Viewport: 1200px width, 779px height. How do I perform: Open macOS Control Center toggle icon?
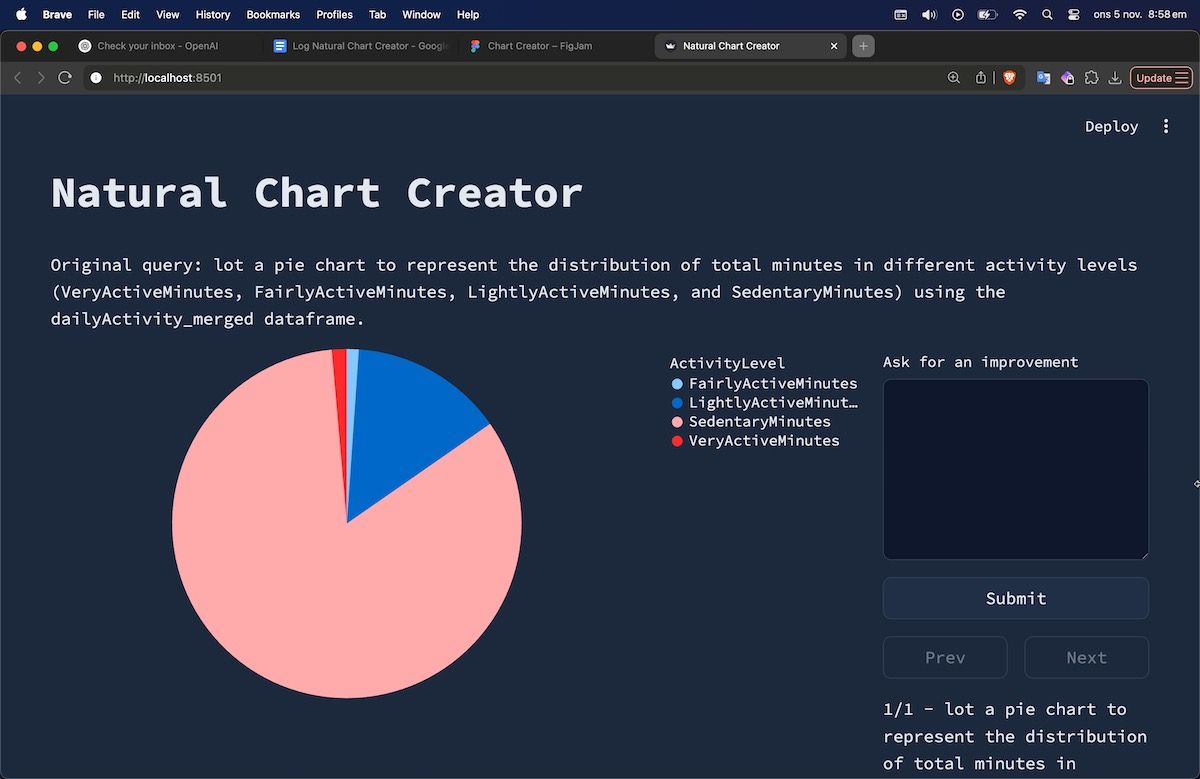(1074, 15)
